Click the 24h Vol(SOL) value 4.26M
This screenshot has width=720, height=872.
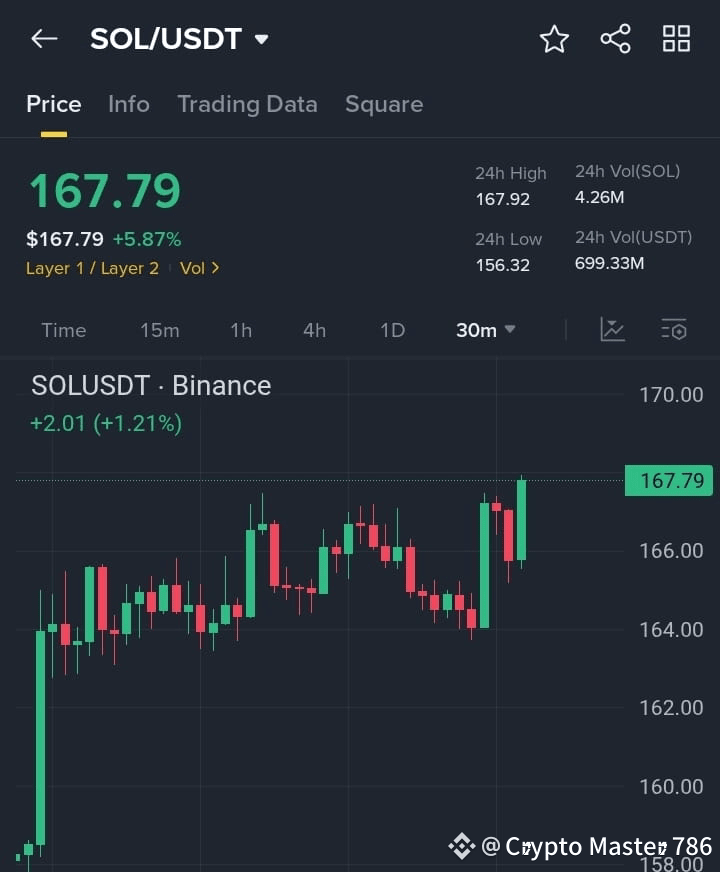(599, 197)
